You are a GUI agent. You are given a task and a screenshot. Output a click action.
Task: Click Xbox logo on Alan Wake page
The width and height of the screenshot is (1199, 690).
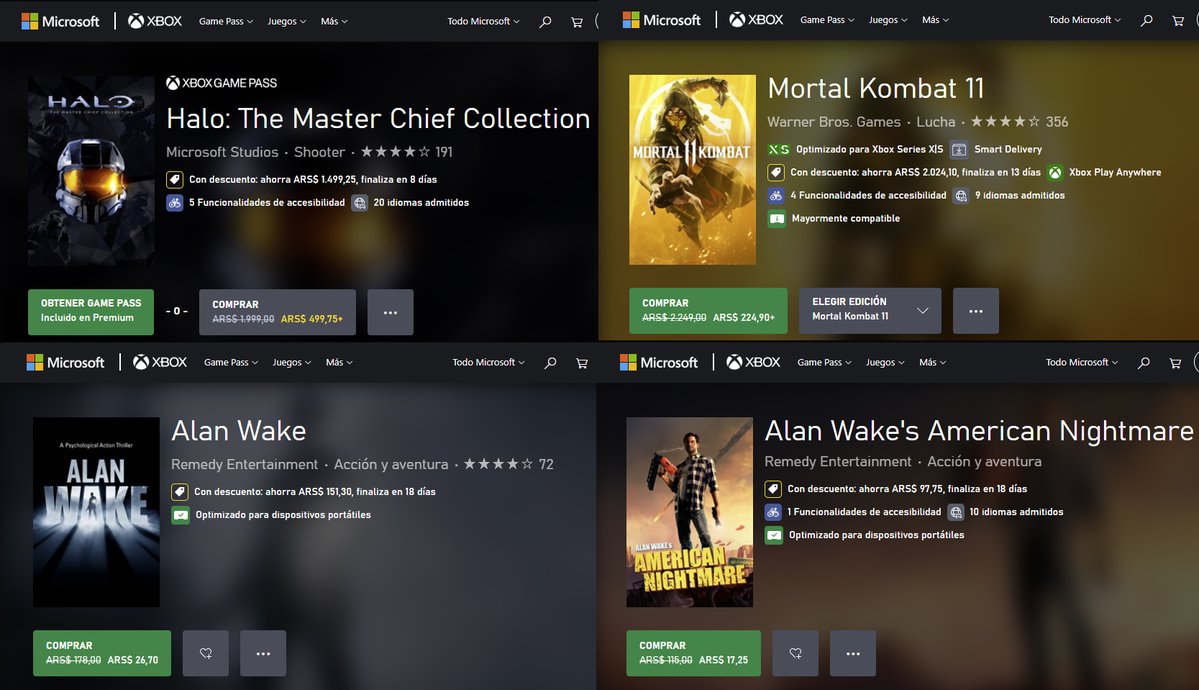click(160, 363)
